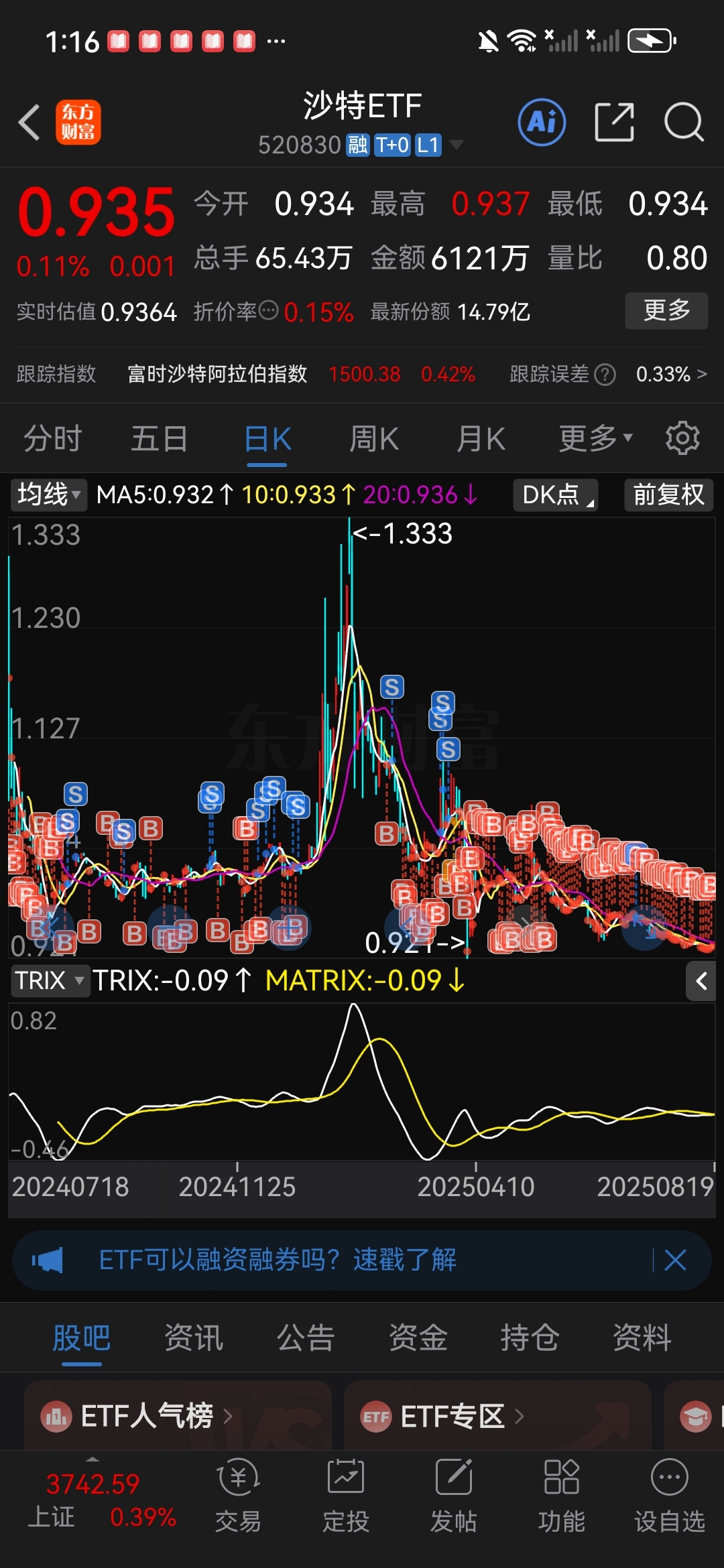
Task: Open the search magnifier icon
Action: 684,123
